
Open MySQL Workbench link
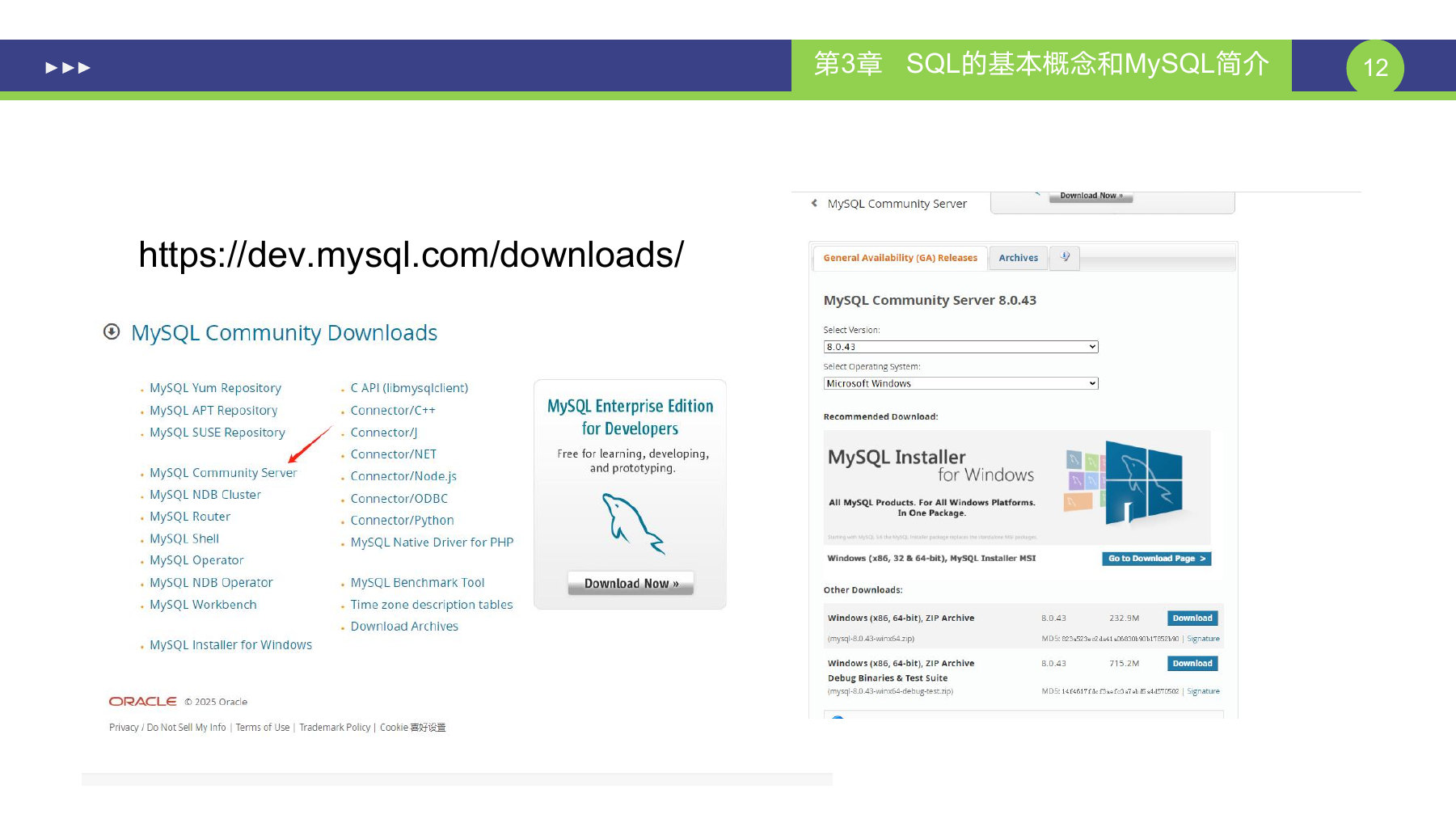pos(203,605)
